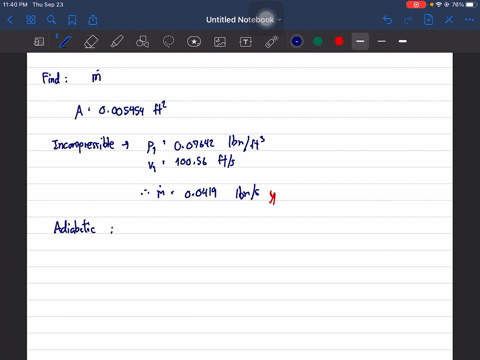Tap the handwritten area value 0.005454
The height and width of the screenshot is (360, 480).
coord(121,110)
